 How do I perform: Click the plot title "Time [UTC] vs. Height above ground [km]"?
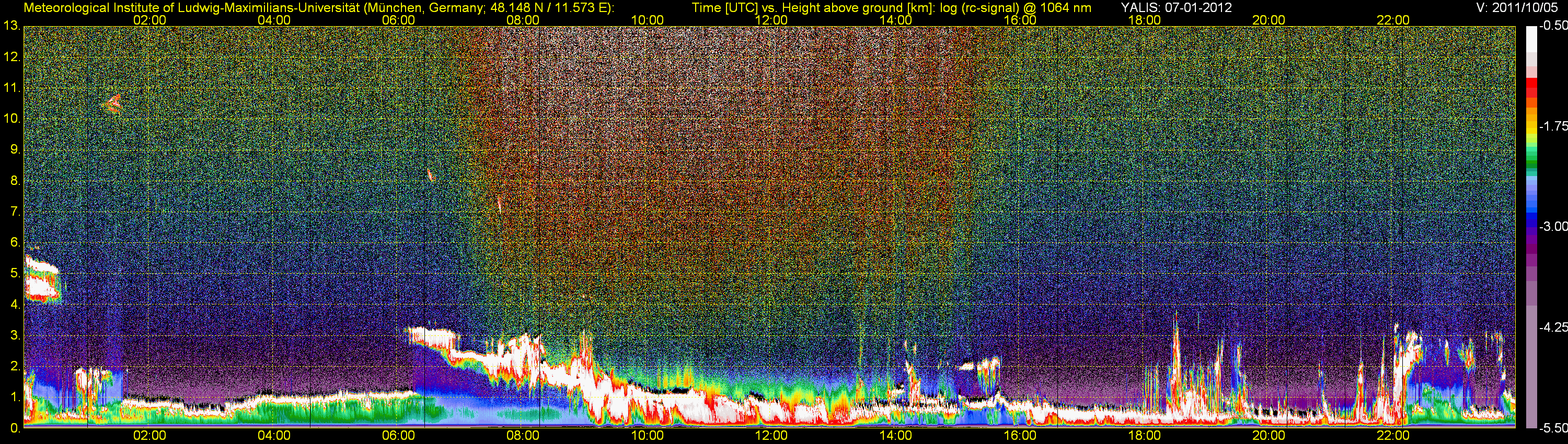pyautogui.click(x=813, y=8)
